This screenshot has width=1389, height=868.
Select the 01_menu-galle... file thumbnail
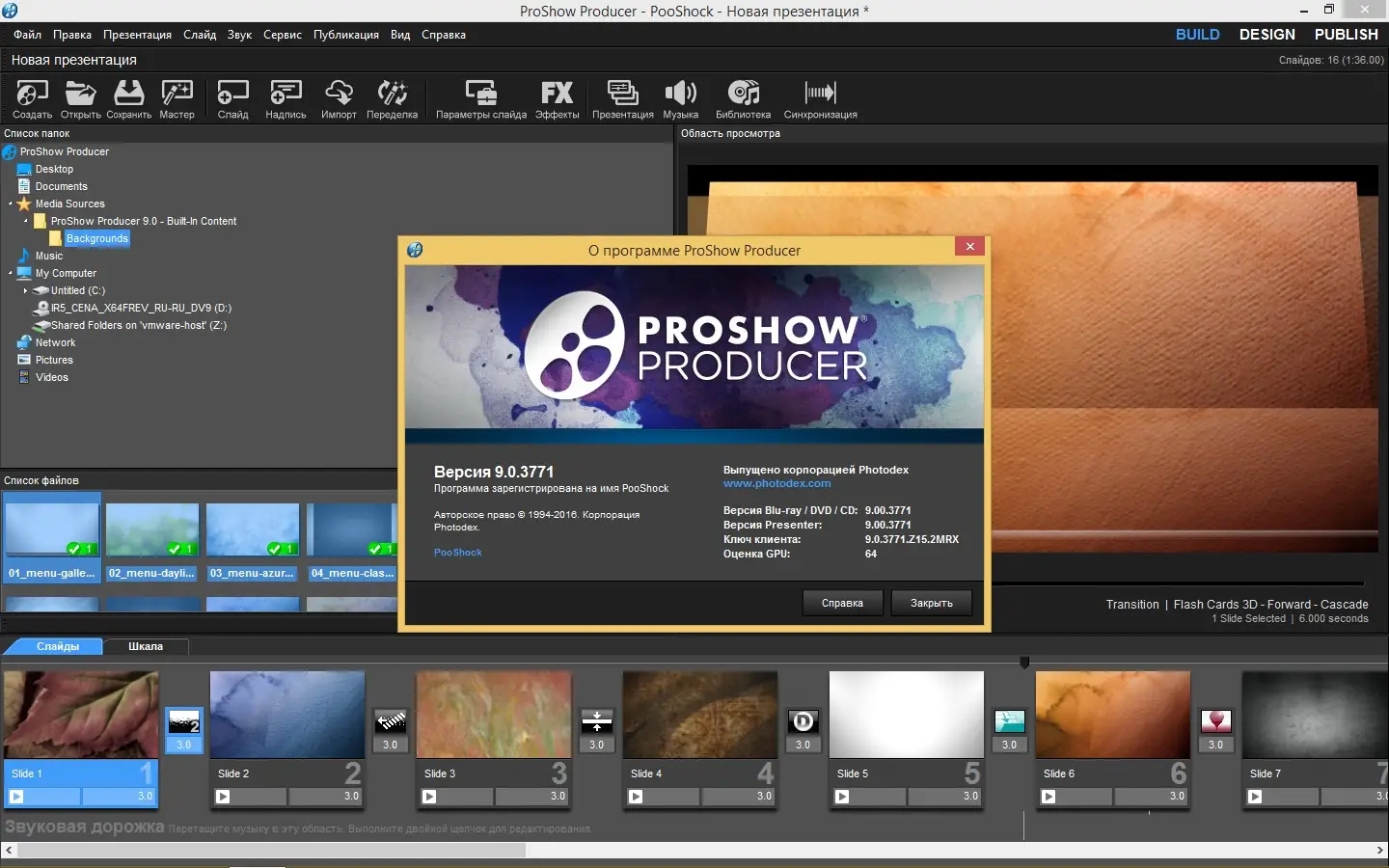pos(52,537)
